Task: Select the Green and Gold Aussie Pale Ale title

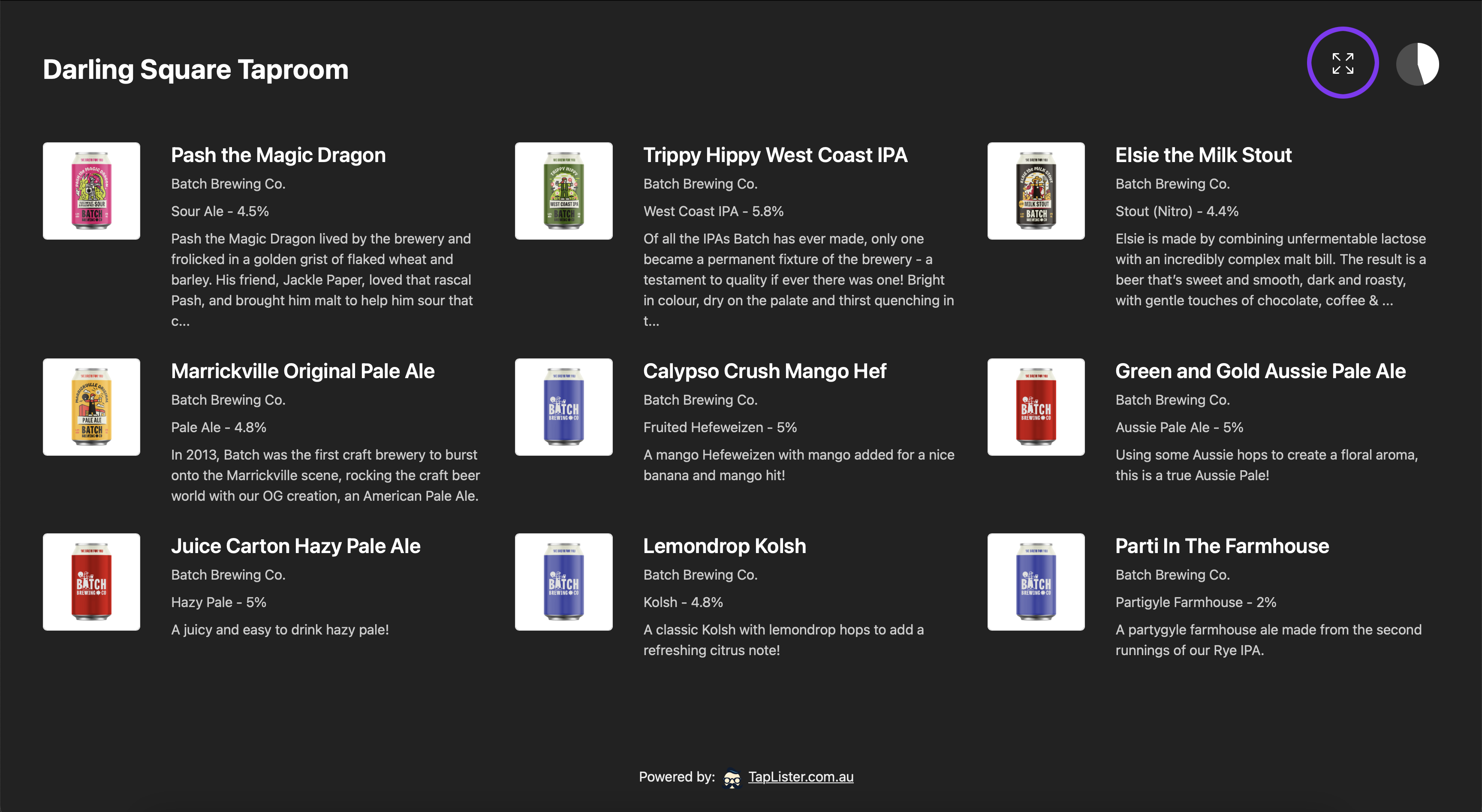Action: click(x=1260, y=372)
